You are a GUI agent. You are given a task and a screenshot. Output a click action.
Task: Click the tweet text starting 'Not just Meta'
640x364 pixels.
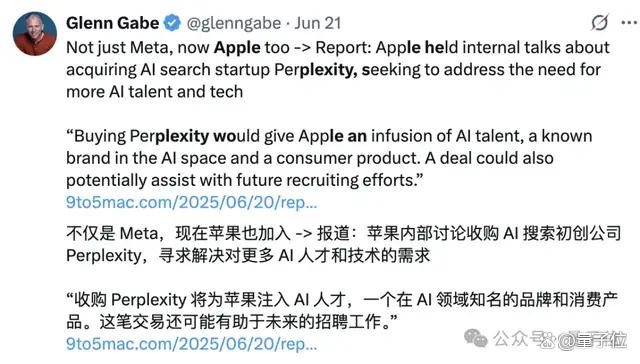(x=338, y=69)
